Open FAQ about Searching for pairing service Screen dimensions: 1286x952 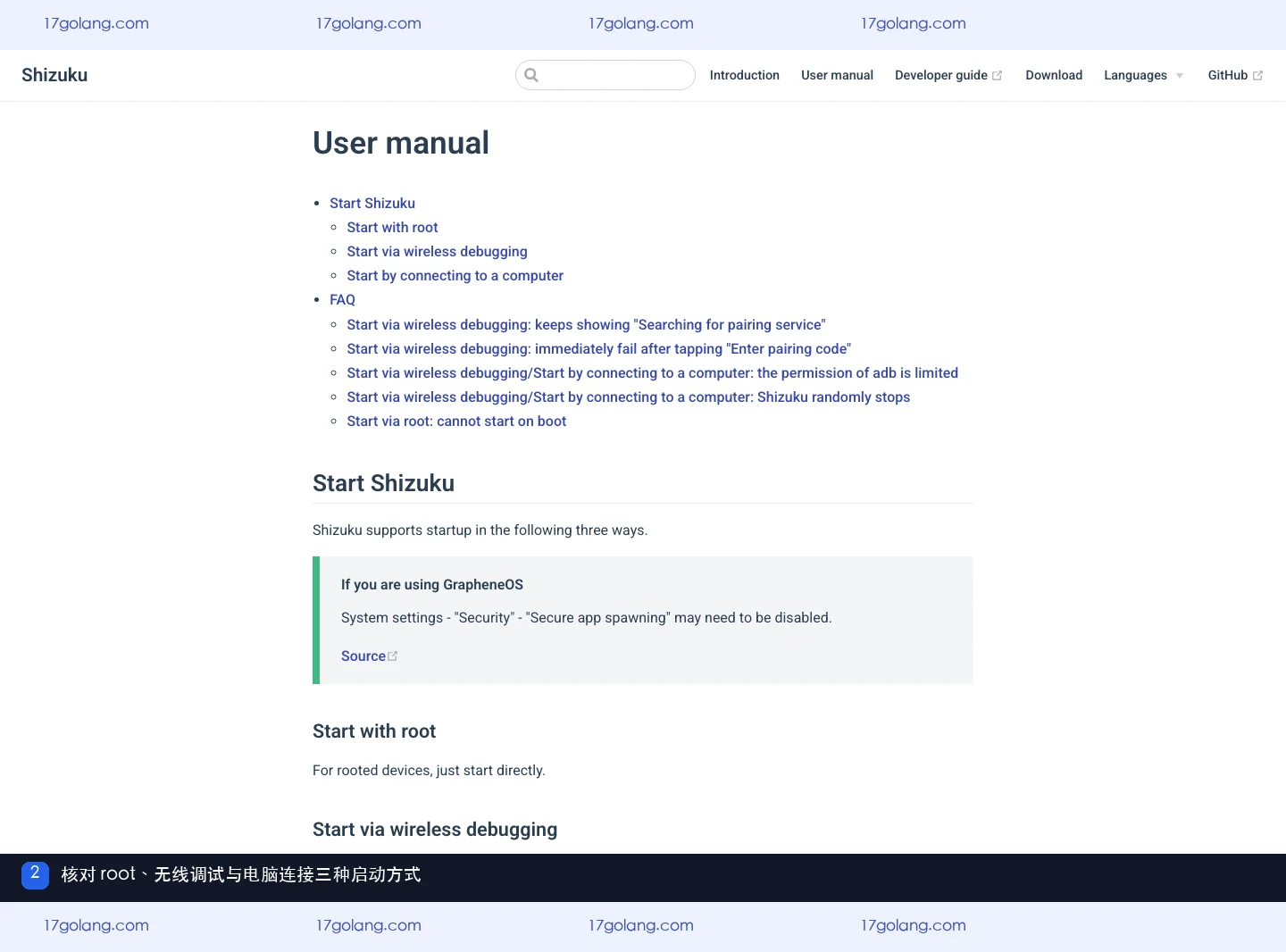click(x=586, y=325)
